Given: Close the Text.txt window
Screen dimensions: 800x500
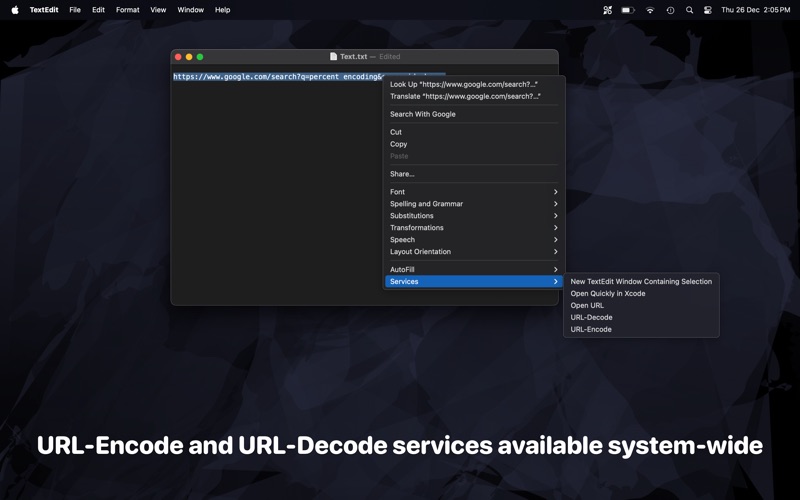Looking at the screenshot, I should point(178,57).
